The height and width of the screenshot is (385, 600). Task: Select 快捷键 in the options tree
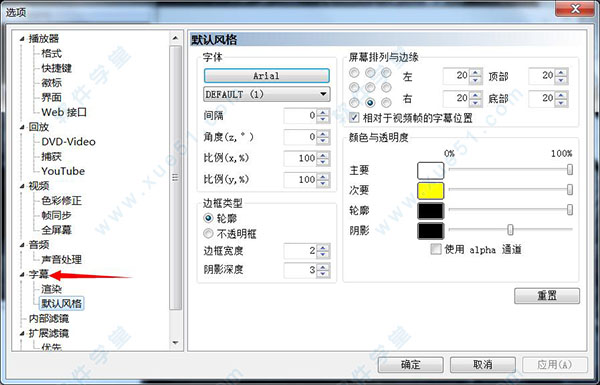point(56,68)
